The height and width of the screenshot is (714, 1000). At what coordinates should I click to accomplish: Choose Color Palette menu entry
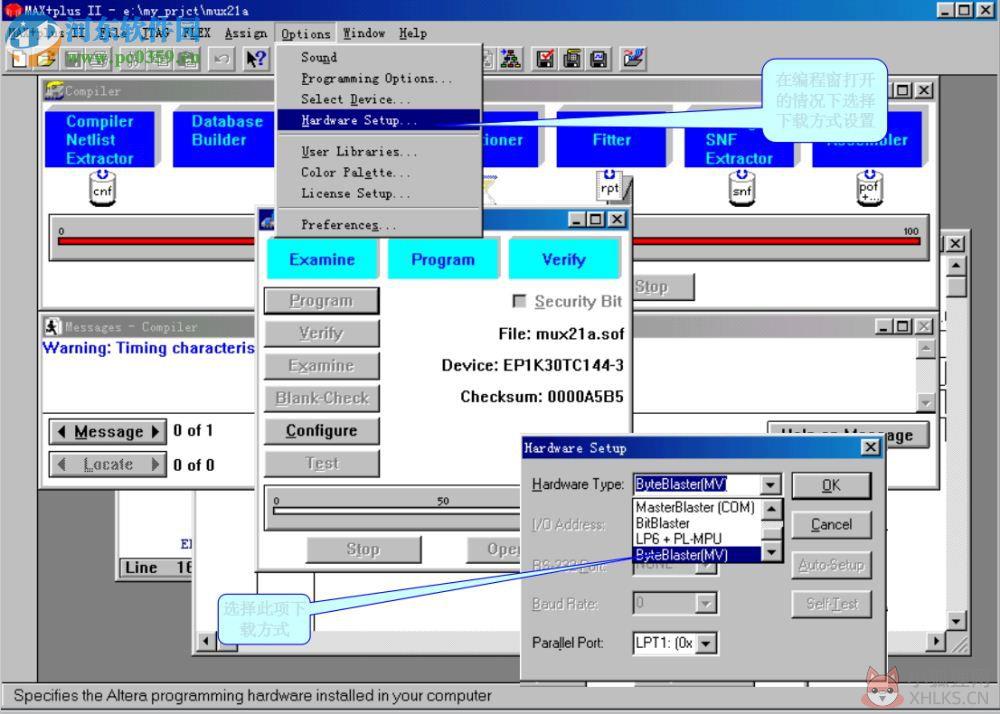(378, 172)
